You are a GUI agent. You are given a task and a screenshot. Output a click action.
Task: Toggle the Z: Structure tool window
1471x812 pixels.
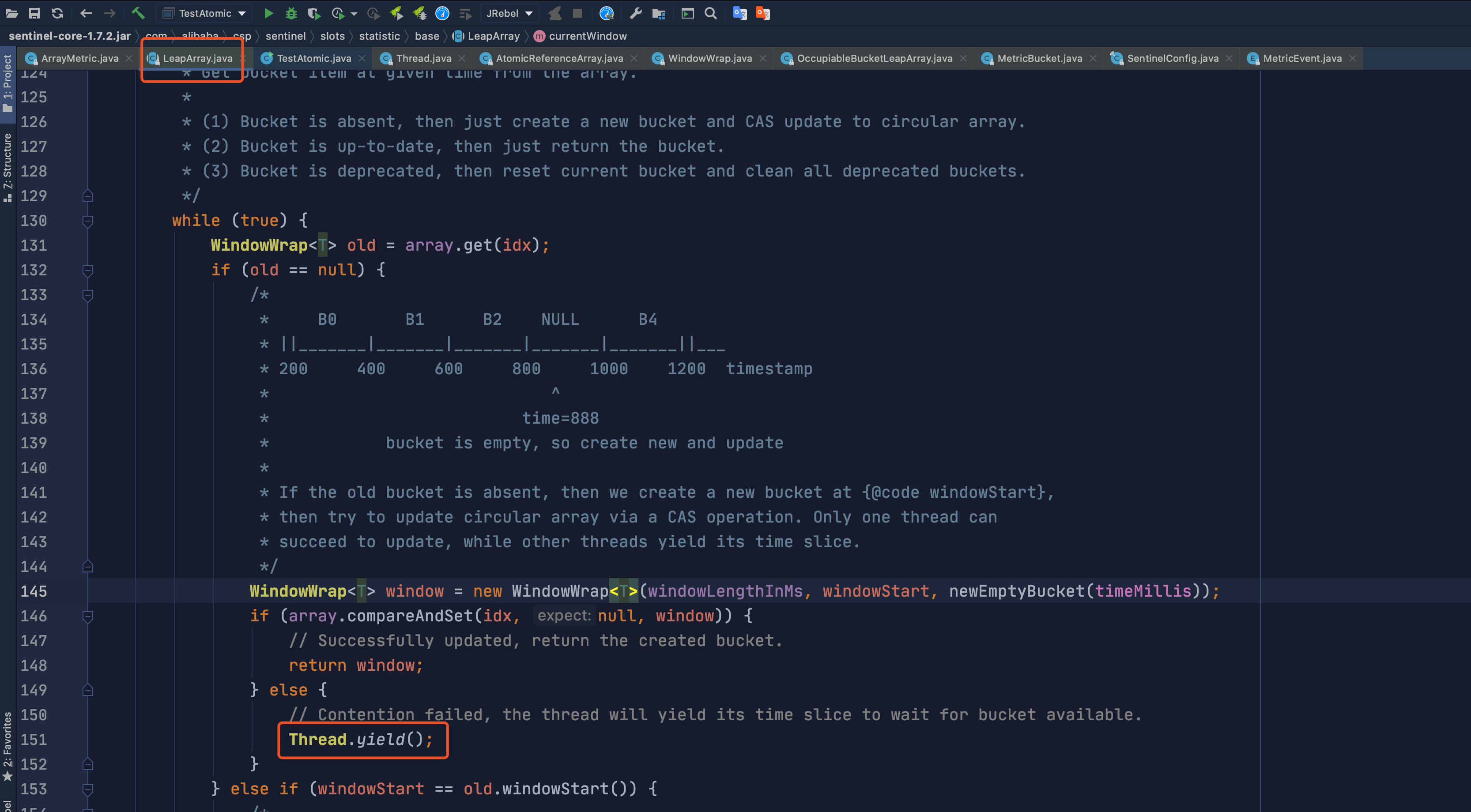coord(8,168)
